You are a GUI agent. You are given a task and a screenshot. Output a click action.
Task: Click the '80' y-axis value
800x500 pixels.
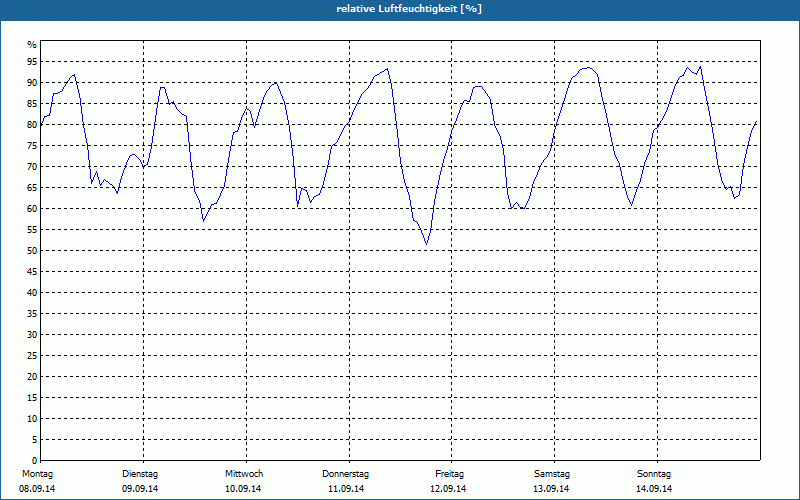[32, 124]
